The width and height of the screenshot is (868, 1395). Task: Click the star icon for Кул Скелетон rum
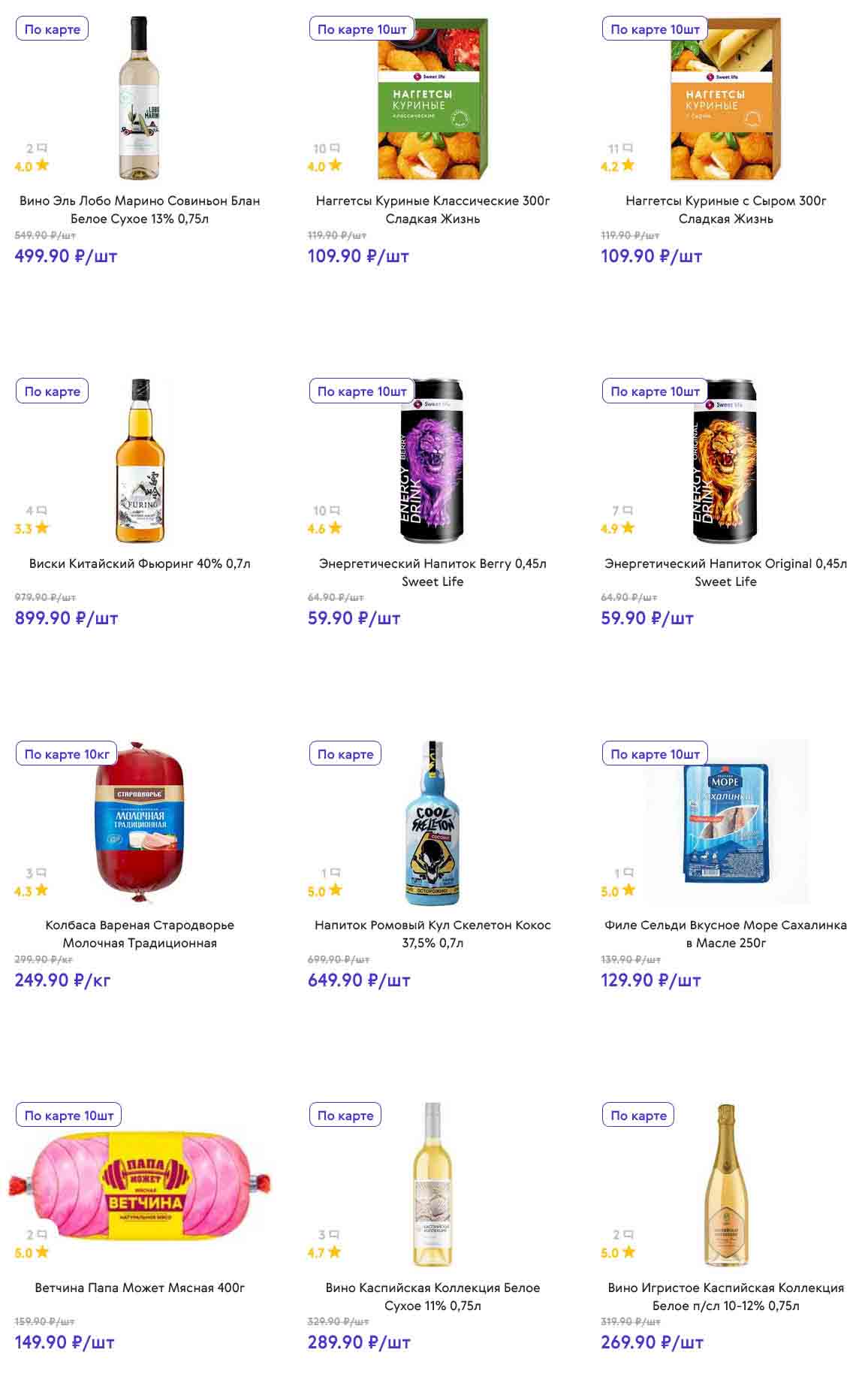point(336,890)
